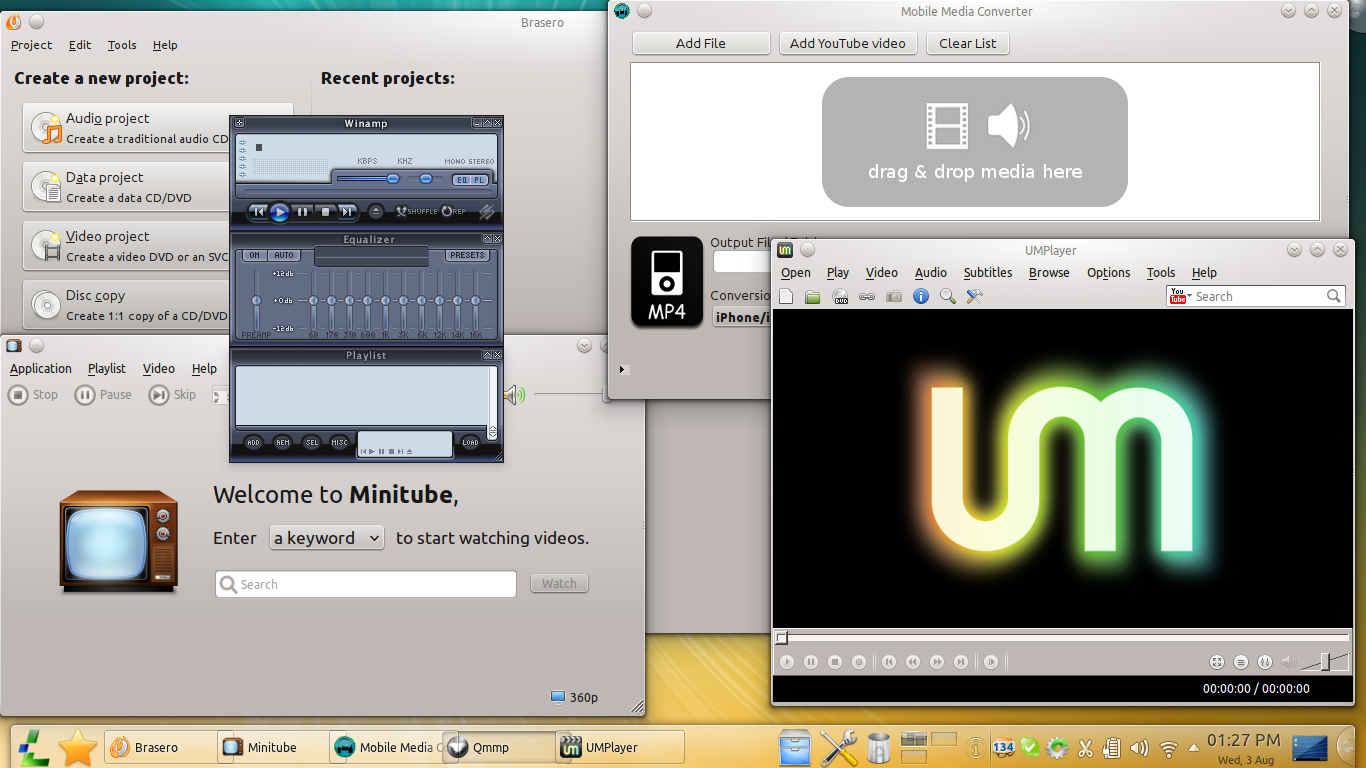Click the Stop button in Minitube toolbar
The height and width of the screenshot is (768, 1366).
33,395
